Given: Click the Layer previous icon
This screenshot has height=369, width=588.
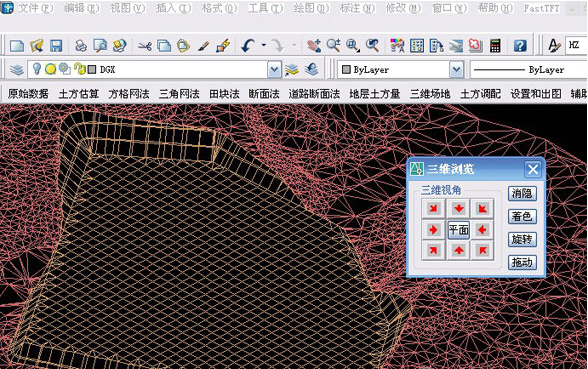Looking at the screenshot, I should (311, 69).
